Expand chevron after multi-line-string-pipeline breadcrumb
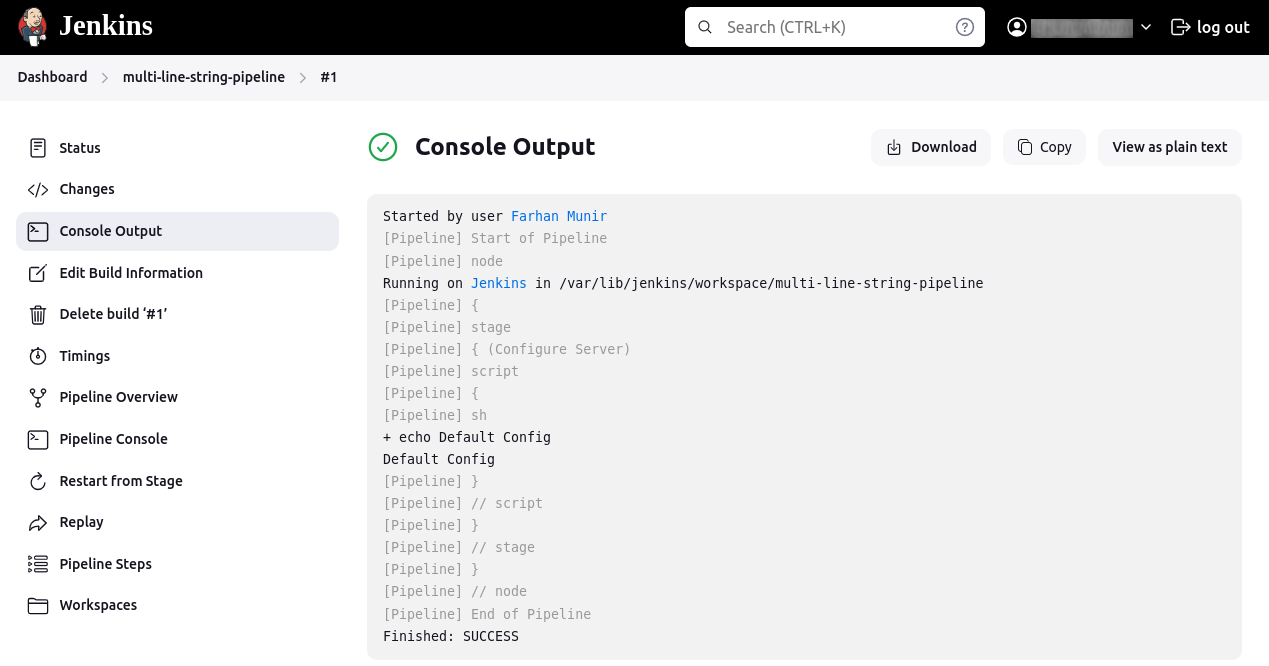This screenshot has height=666, width=1269. coord(303,77)
